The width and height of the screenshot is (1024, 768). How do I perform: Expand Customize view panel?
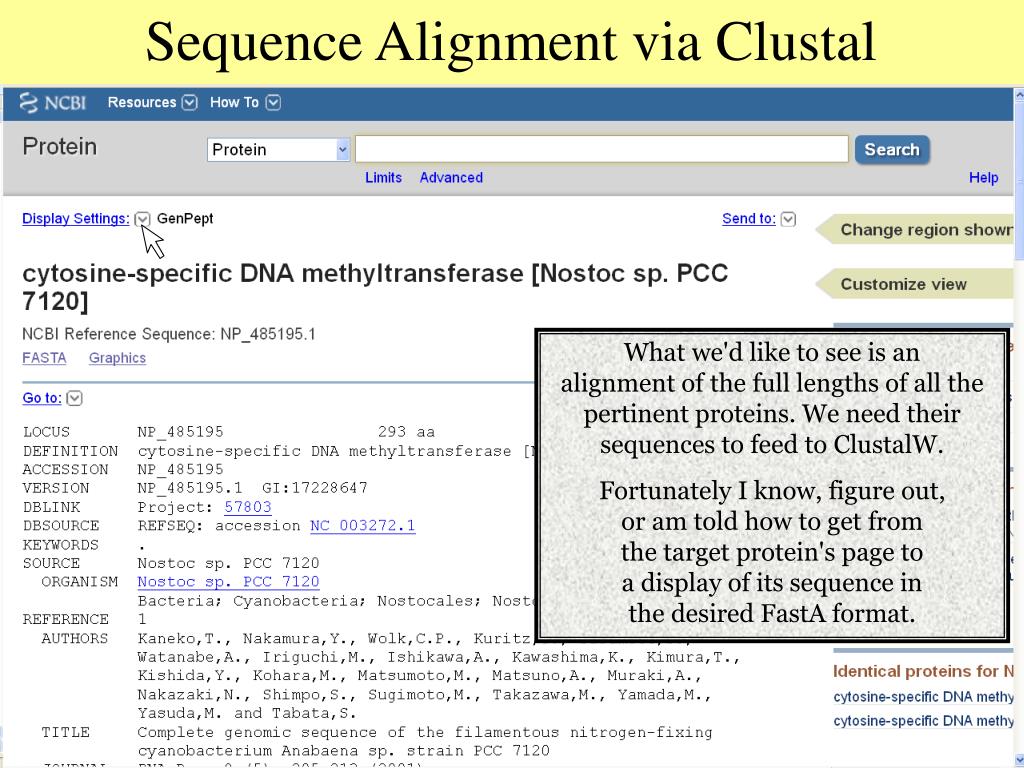click(x=914, y=284)
